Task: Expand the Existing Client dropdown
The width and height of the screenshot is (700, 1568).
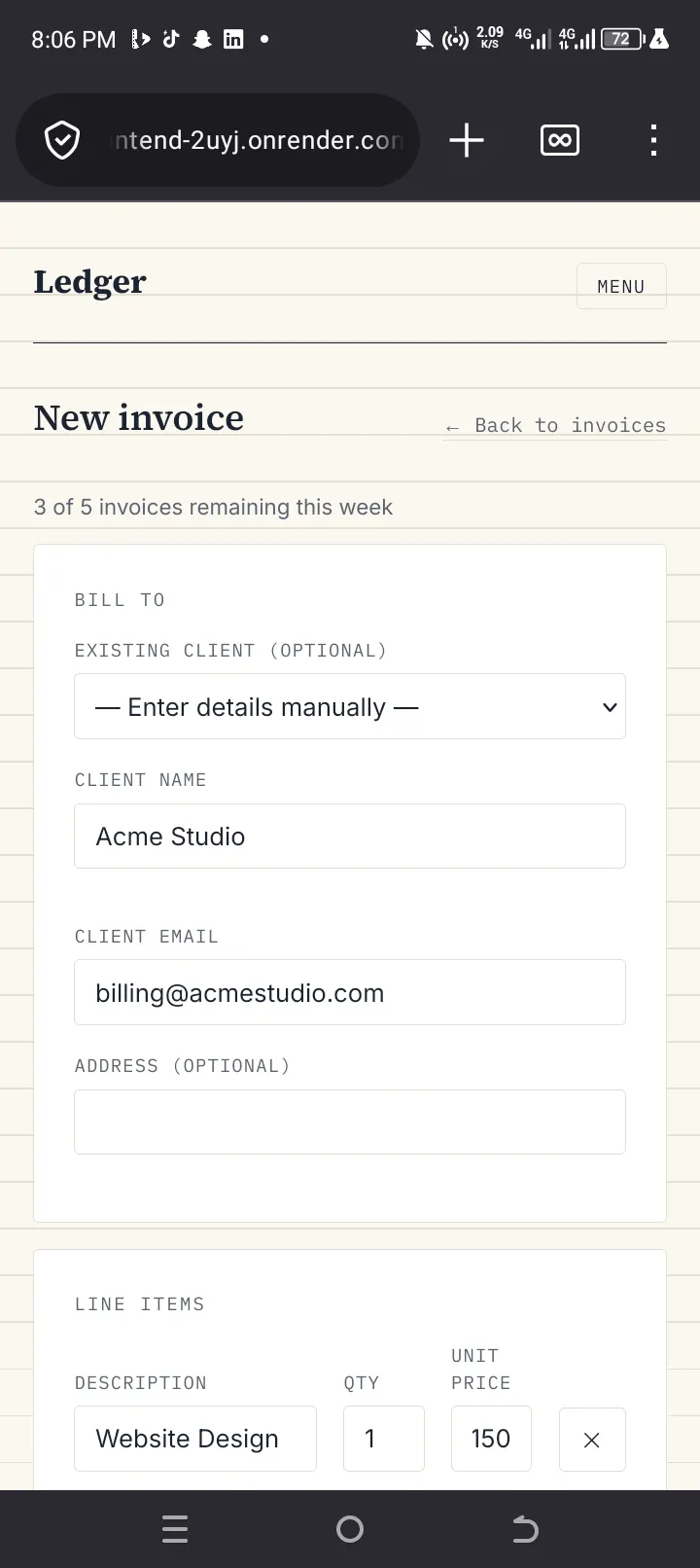Action: click(350, 706)
